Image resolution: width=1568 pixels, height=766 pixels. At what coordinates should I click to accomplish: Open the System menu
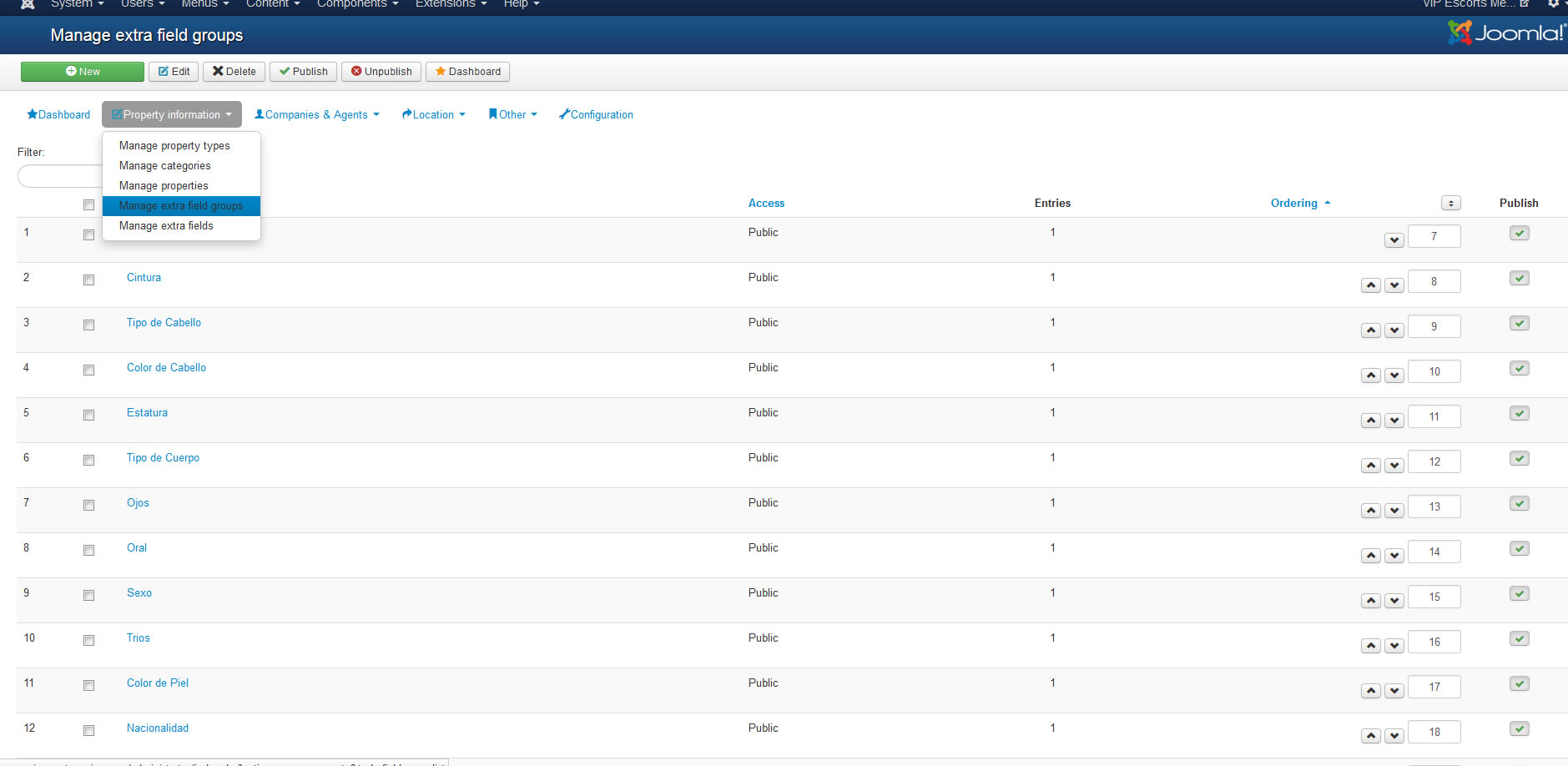click(77, 4)
